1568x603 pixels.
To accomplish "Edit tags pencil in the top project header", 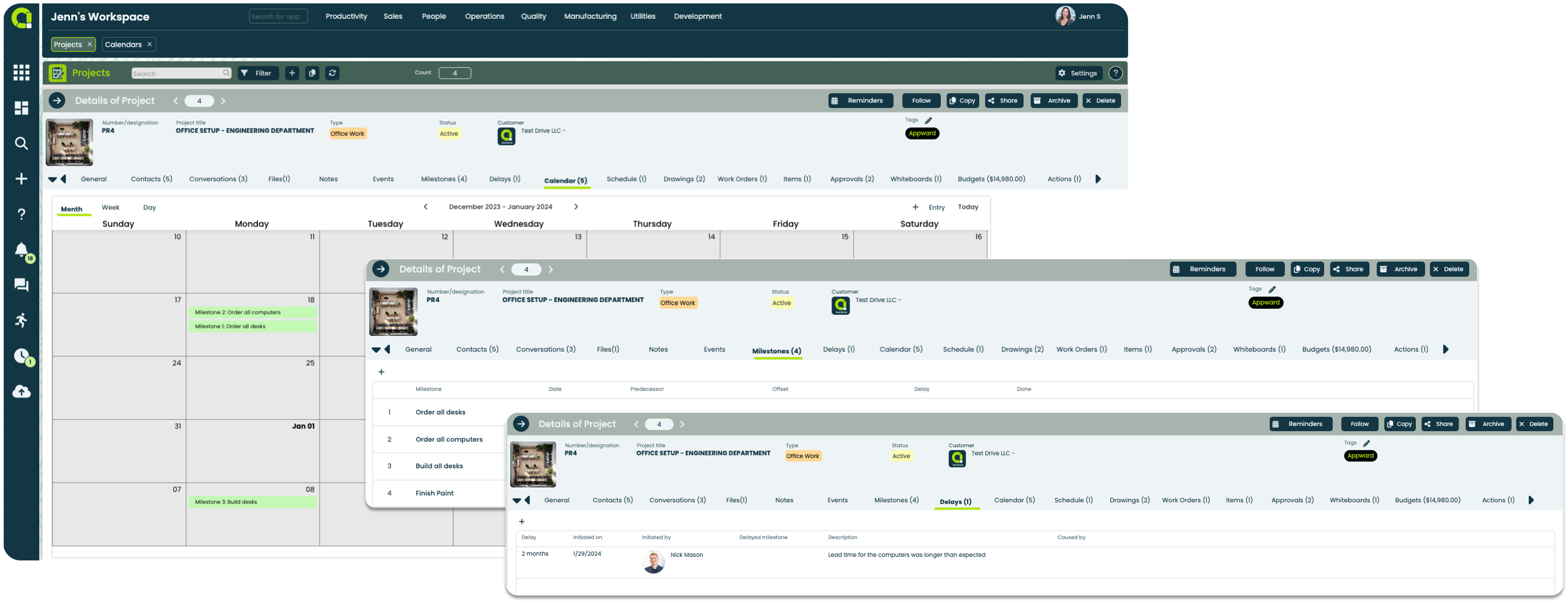I will click(x=928, y=121).
